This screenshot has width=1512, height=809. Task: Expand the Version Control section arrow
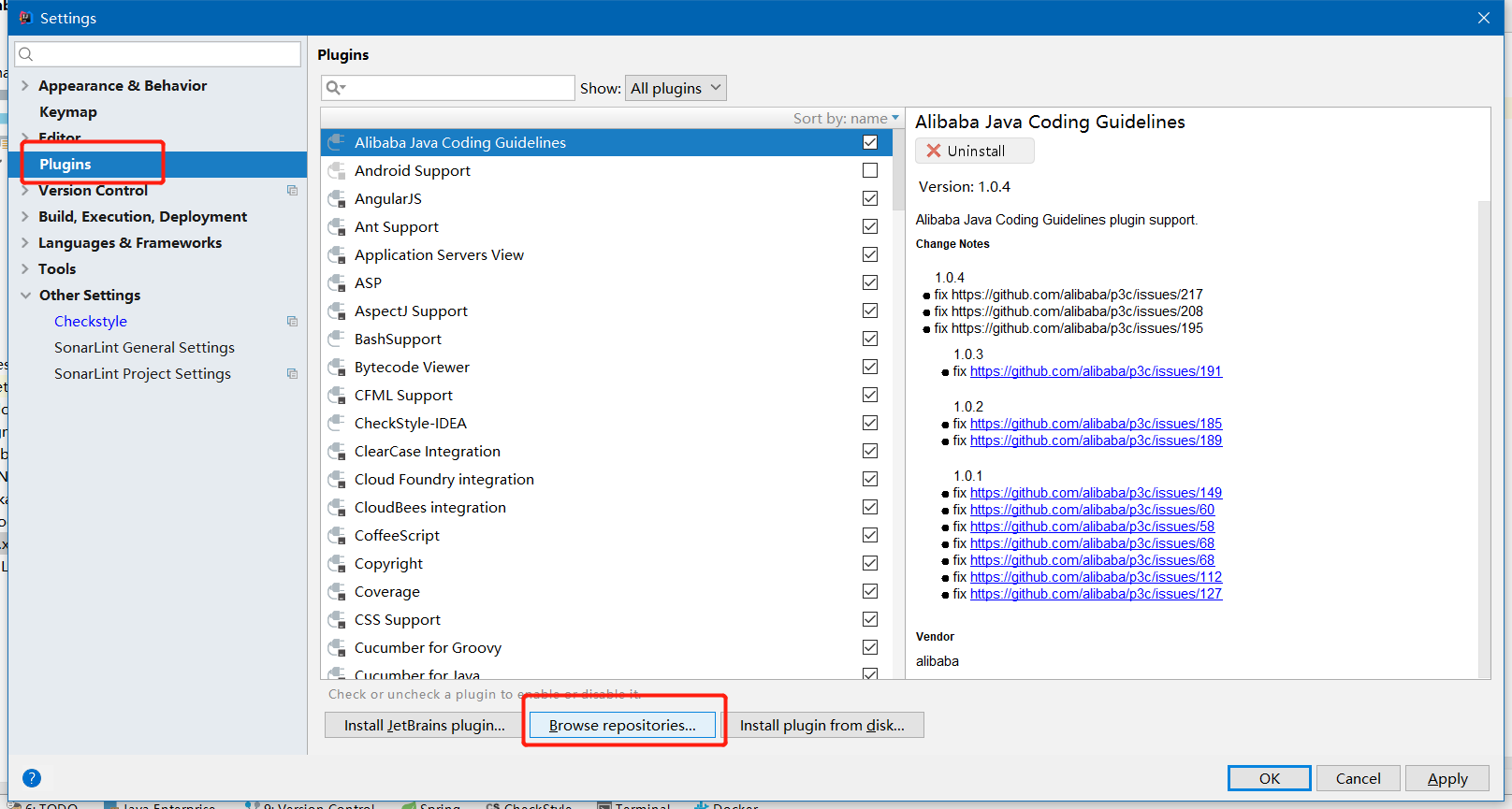pos(25,190)
